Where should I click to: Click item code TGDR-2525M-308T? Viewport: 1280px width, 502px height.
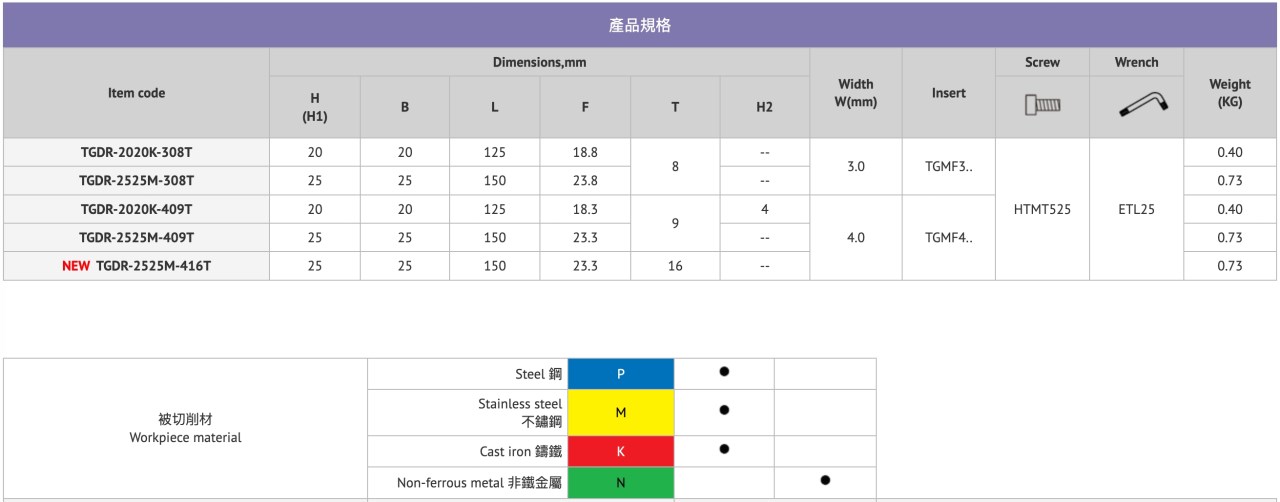tap(136, 181)
